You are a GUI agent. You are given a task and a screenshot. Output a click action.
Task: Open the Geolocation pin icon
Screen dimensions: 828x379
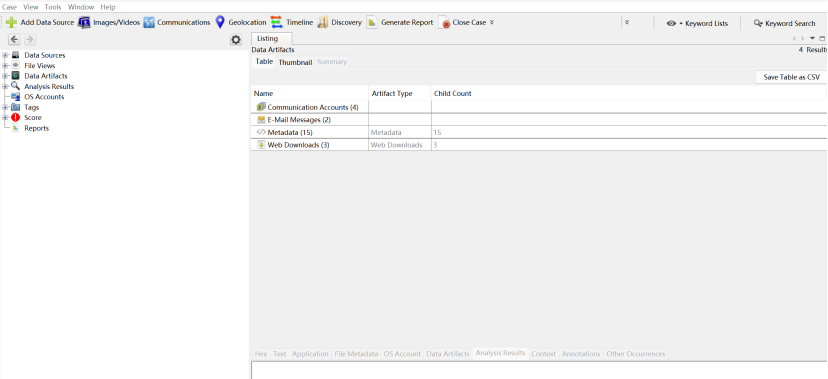click(x=220, y=22)
